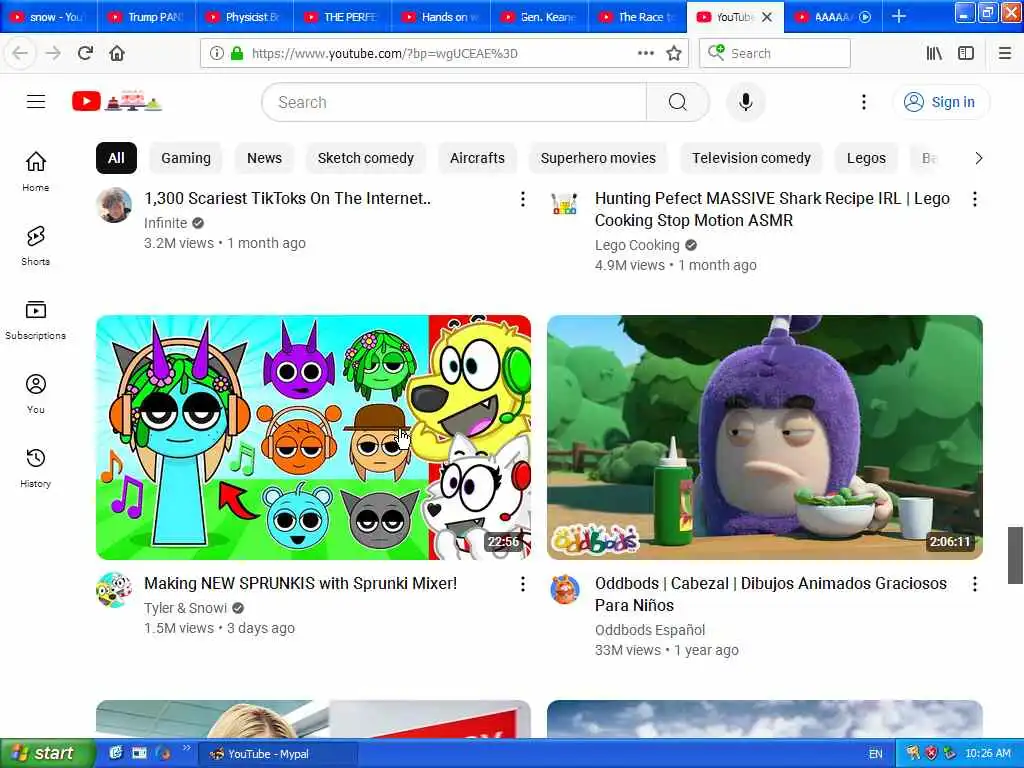Select the Television comedy chip
Viewport: 1024px width, 768px height.
(x=751, y=158)
